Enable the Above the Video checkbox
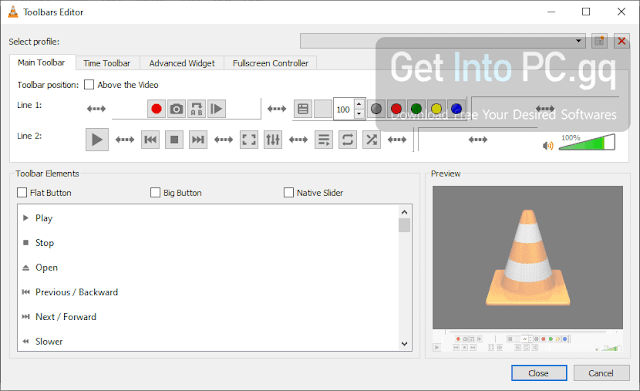The width and height of the screenshot is (640, 391). pos(89,84)
